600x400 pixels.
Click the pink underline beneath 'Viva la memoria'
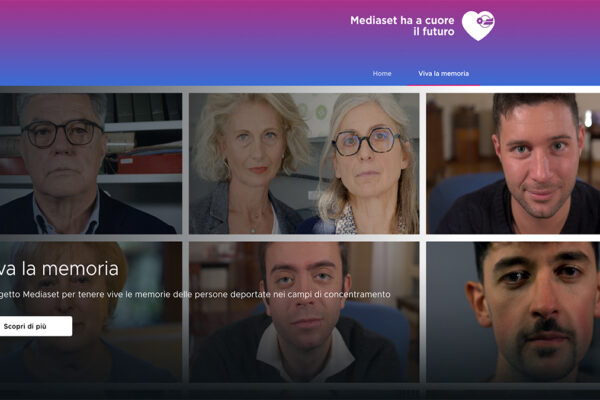443,85
